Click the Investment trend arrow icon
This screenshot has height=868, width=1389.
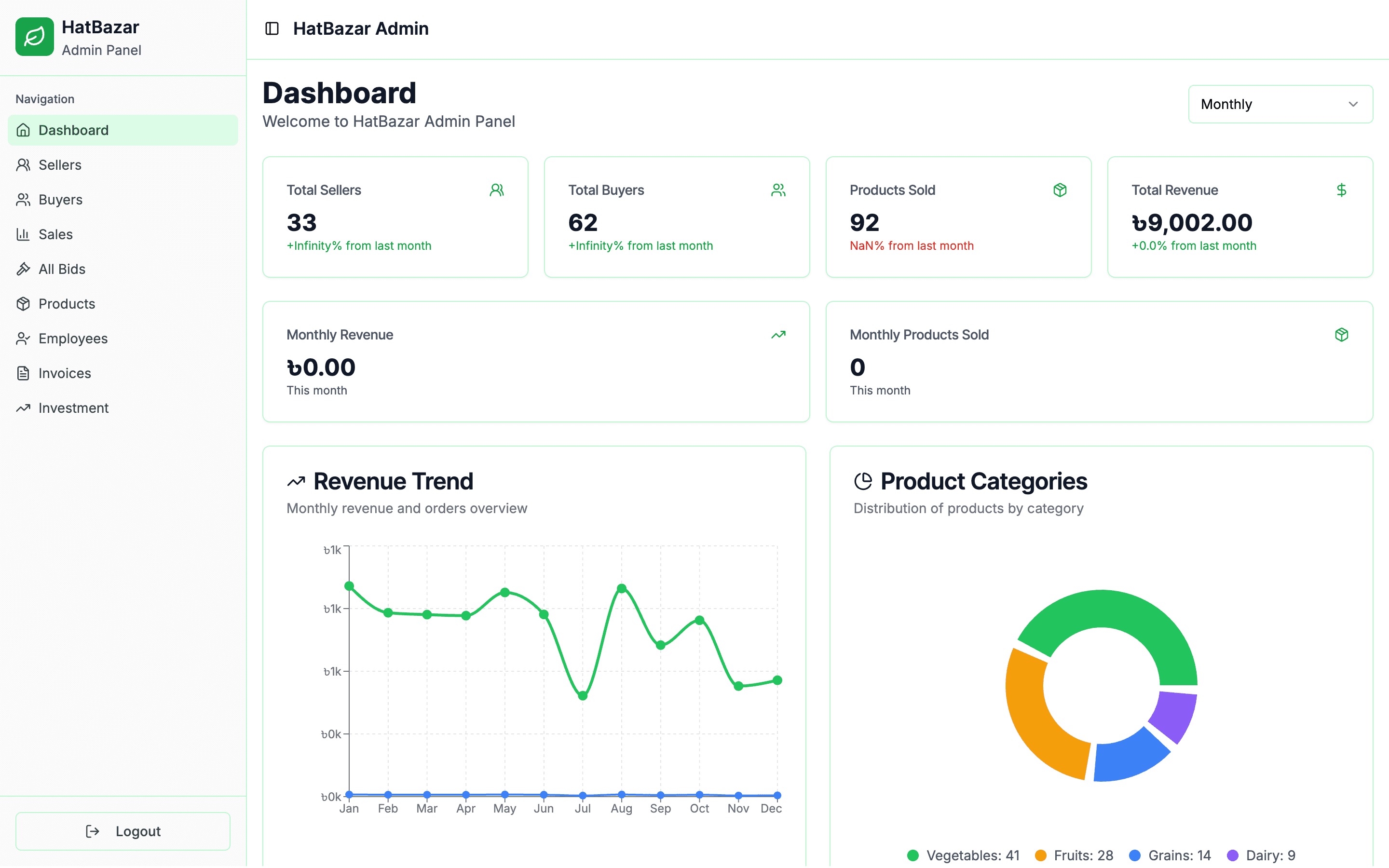pyautogui.click(x=24, y=407)
